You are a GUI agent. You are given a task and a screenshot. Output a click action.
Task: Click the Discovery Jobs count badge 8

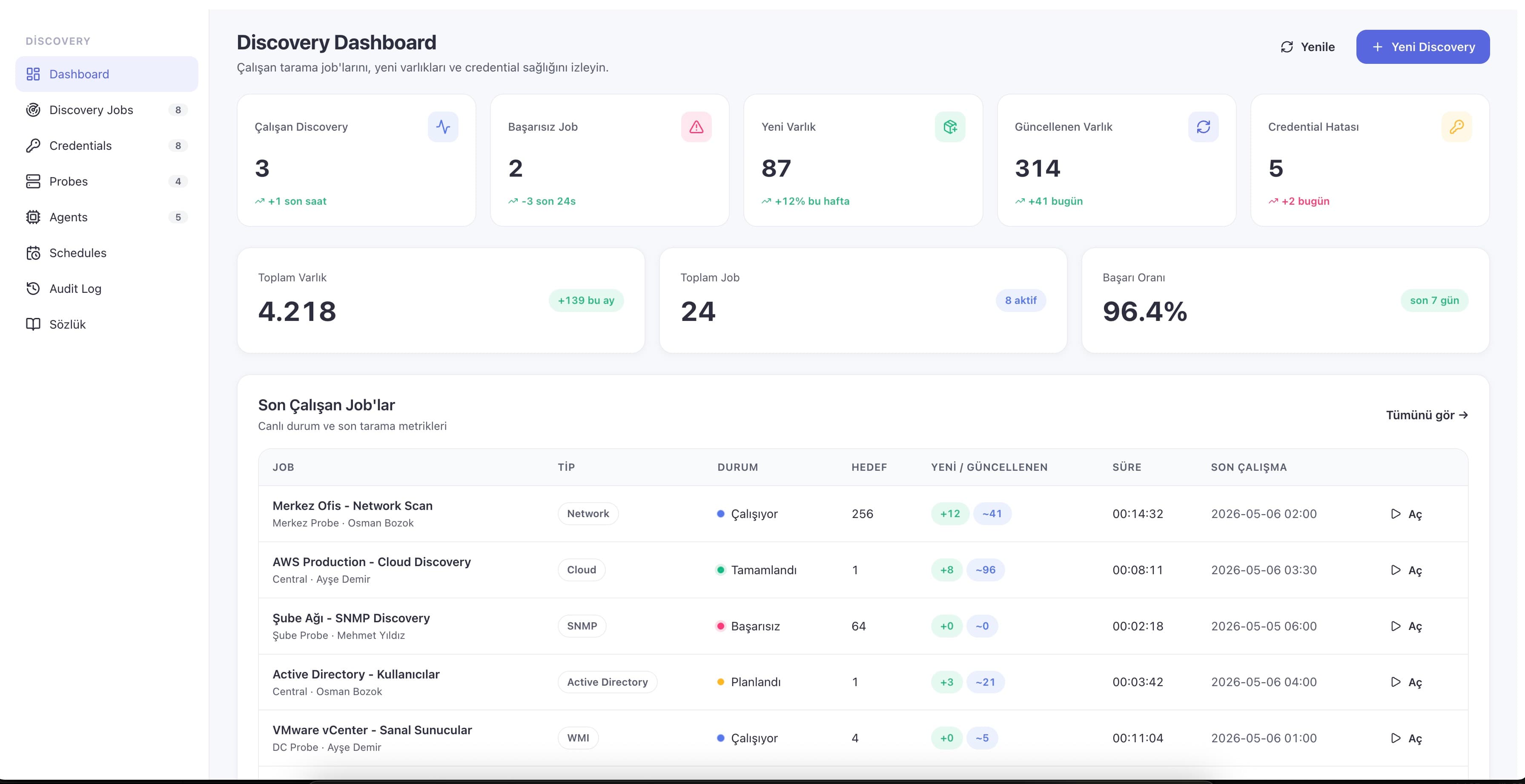pos(178,110)
